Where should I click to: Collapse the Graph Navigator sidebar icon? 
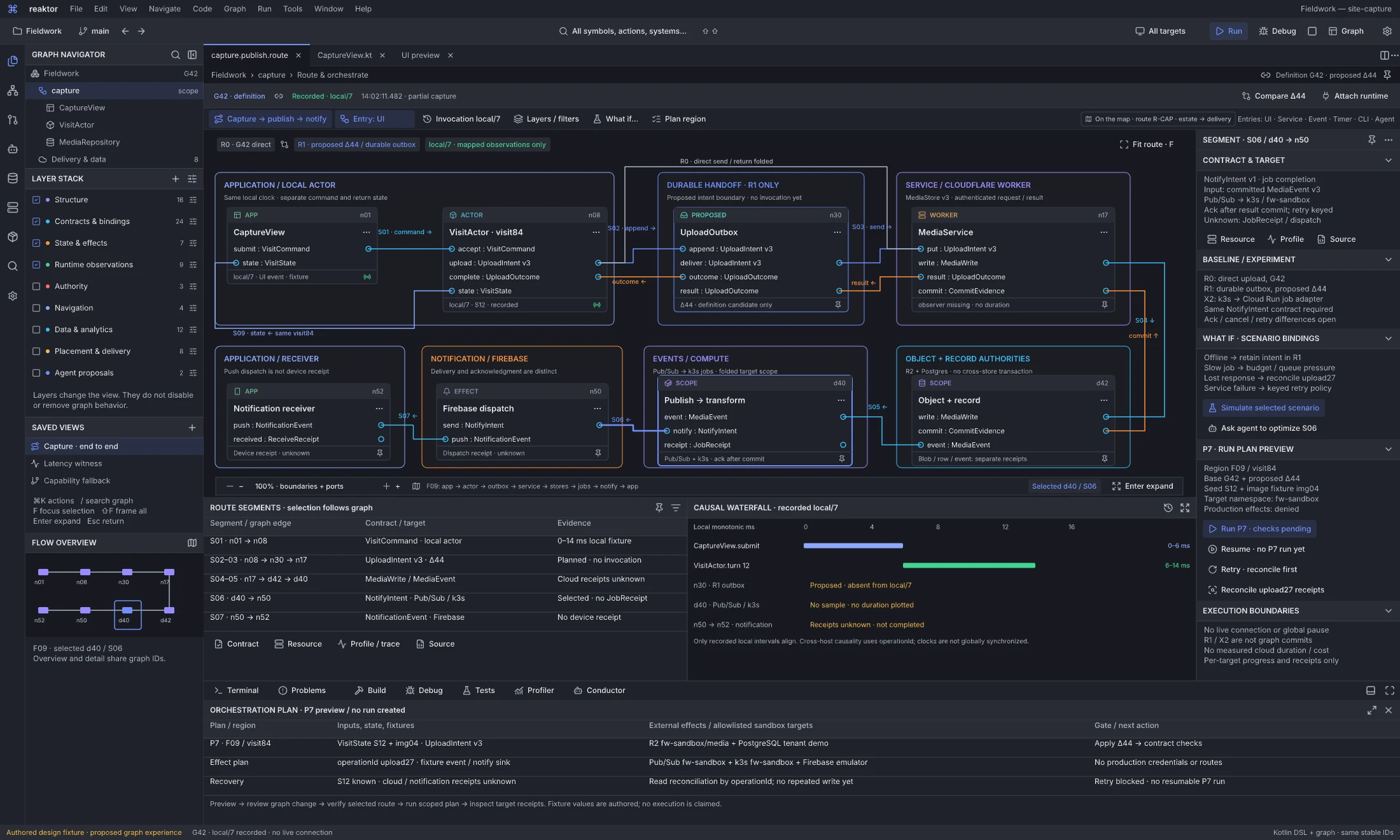tap(192, 55)
